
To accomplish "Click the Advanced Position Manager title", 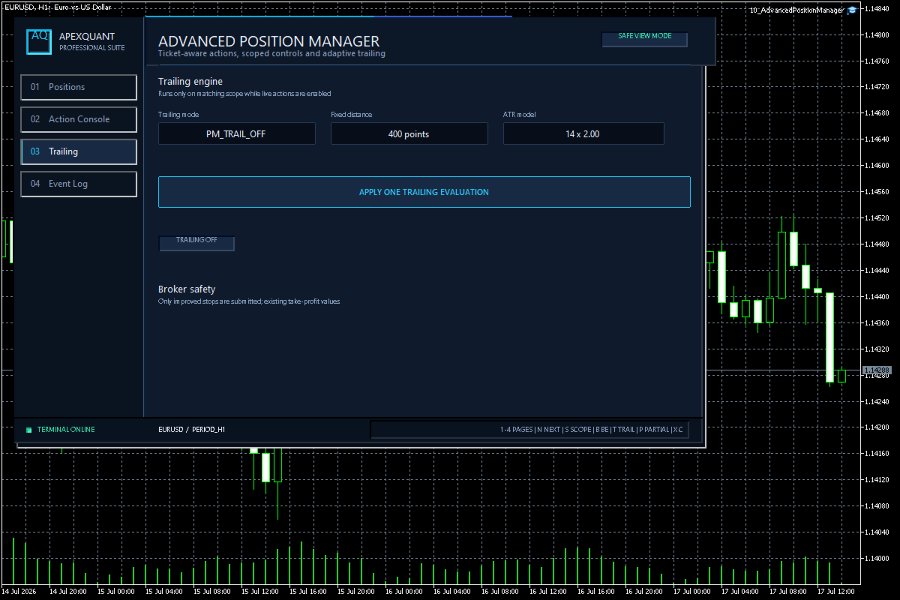I will click(269, 41).
